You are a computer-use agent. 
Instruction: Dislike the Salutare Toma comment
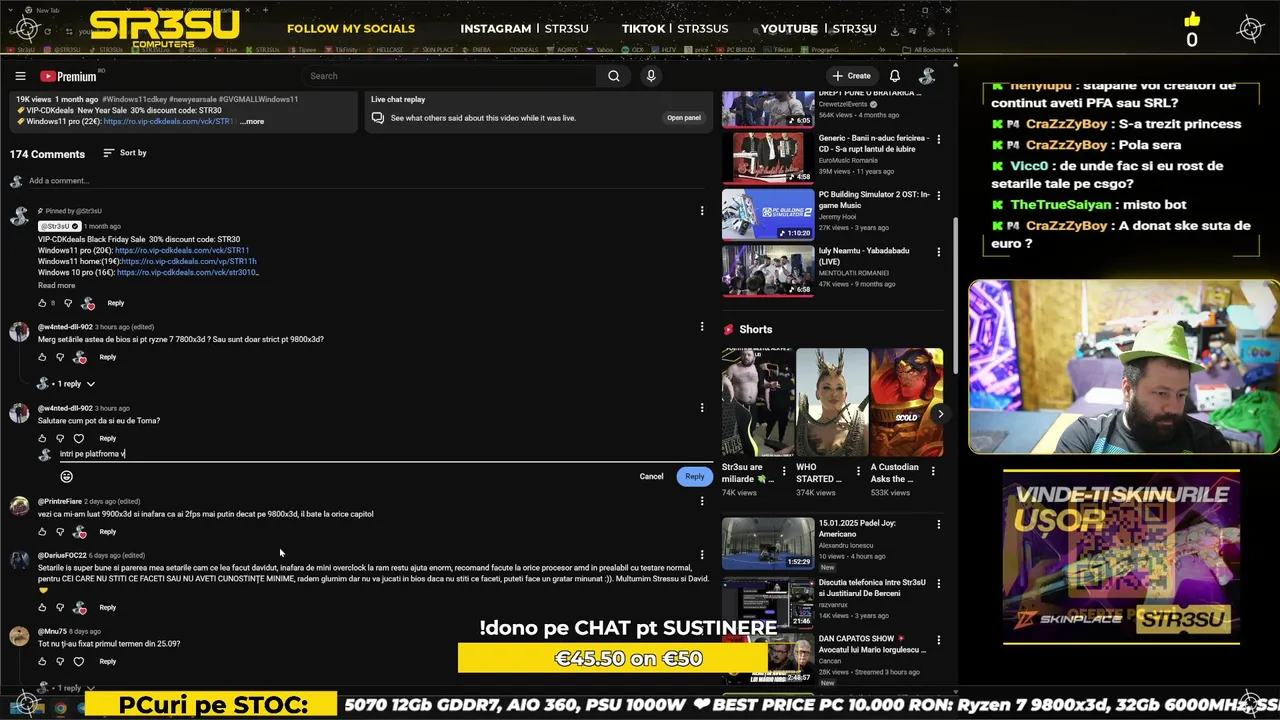(60, 438)
